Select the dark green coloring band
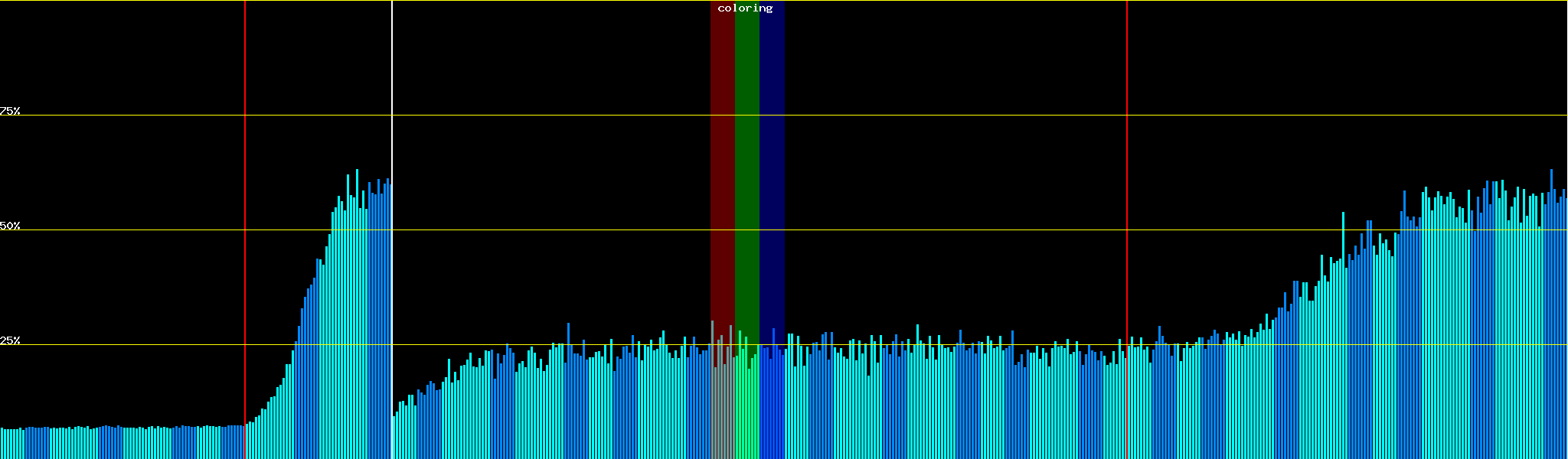This screenshot has height=459, width=1568. (746, 153)
